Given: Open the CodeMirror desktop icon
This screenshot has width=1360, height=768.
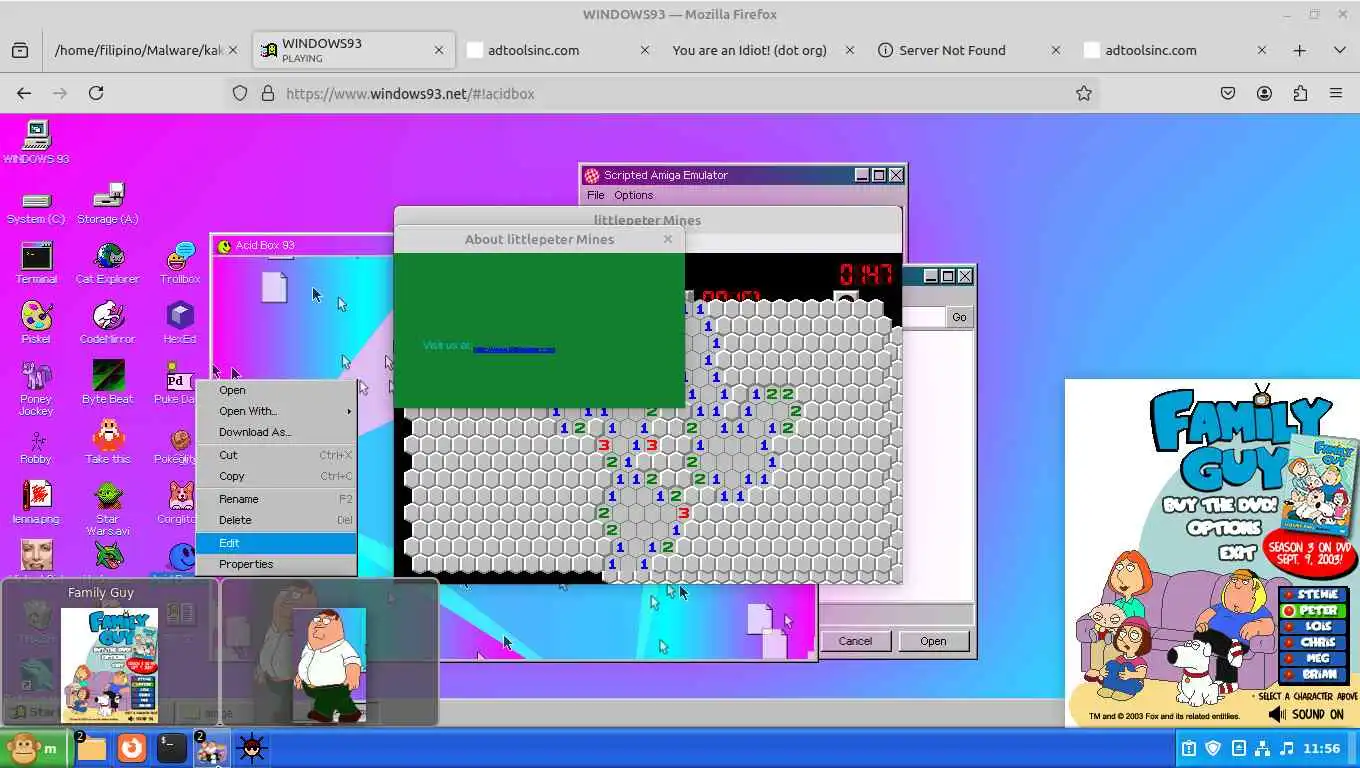Looking at the screenshot, I should [x=108, y=323].
